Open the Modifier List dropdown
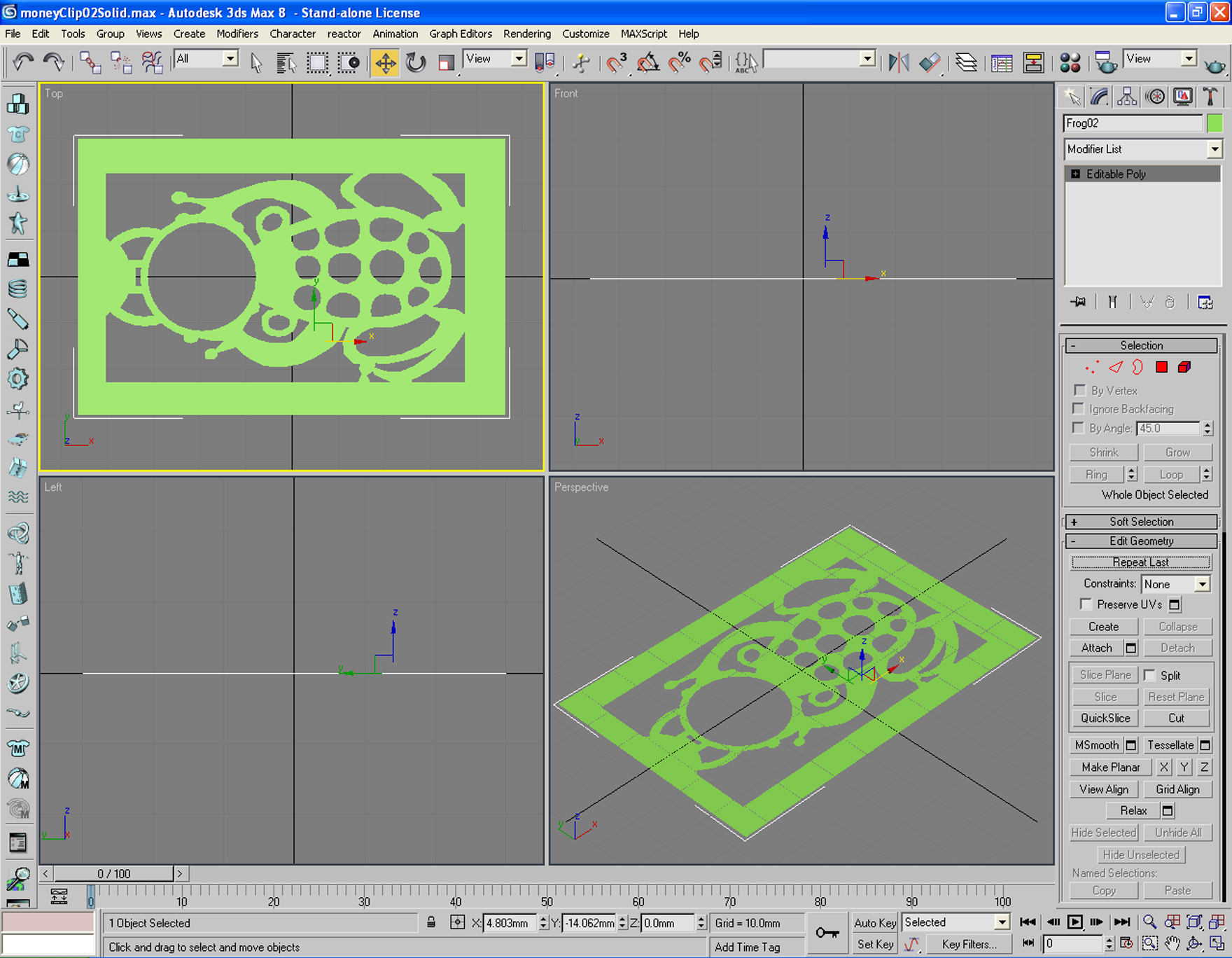Screen dimensions: 1232x958 tap(1142, 149)
